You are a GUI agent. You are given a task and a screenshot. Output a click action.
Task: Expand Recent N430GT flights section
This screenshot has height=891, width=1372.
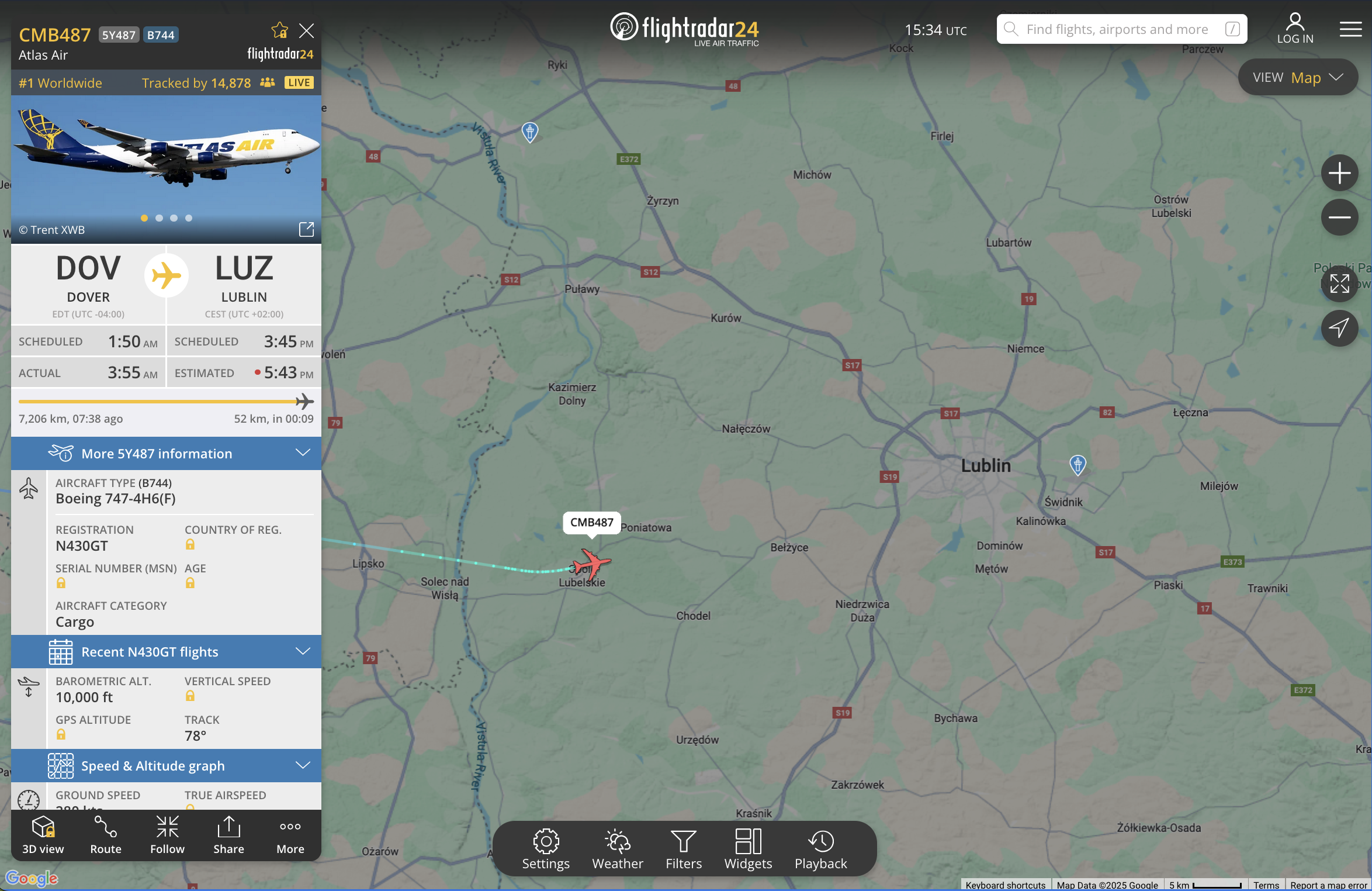tap(166, 651)
